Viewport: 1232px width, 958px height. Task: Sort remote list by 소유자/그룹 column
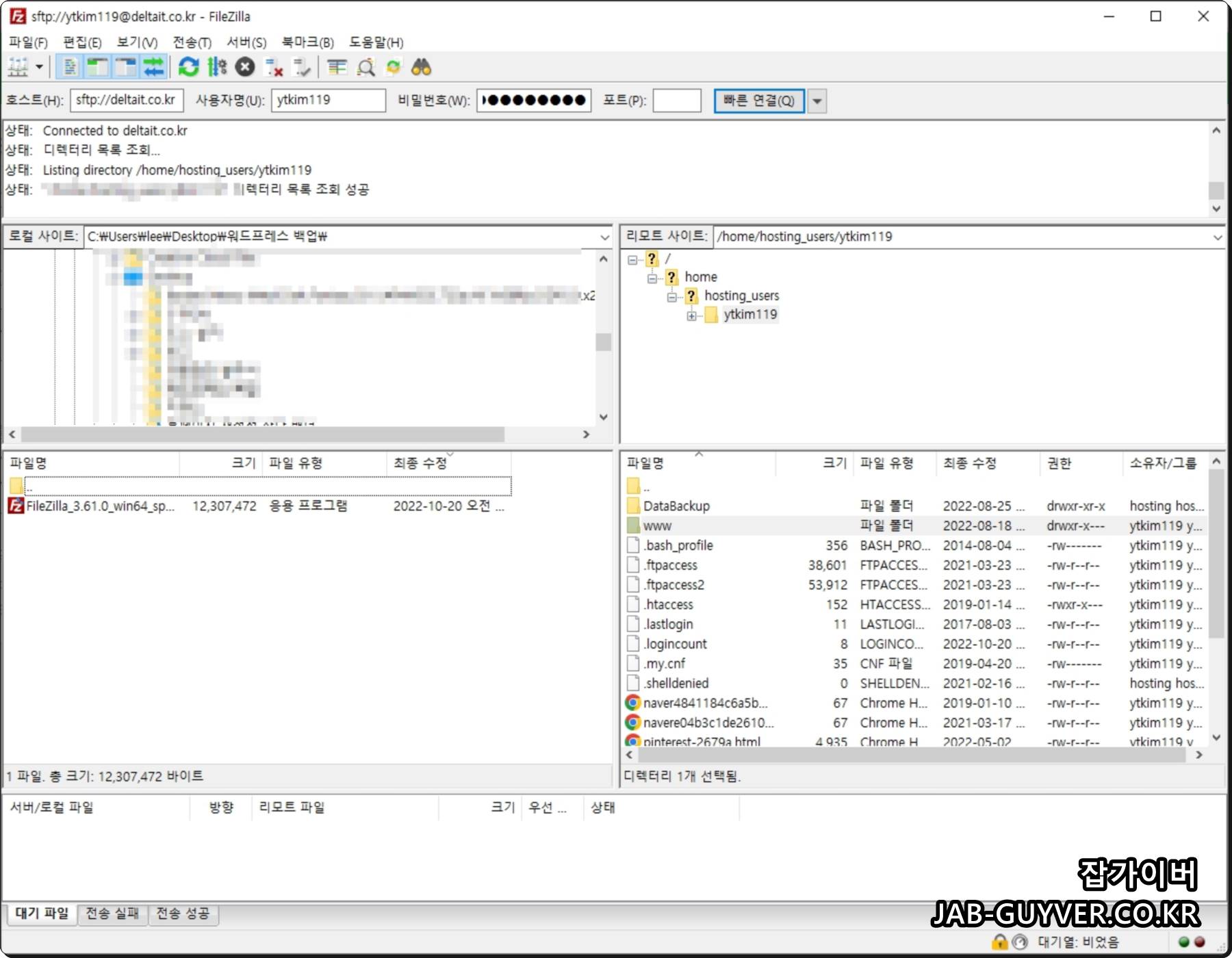[x=1165, y=463]
